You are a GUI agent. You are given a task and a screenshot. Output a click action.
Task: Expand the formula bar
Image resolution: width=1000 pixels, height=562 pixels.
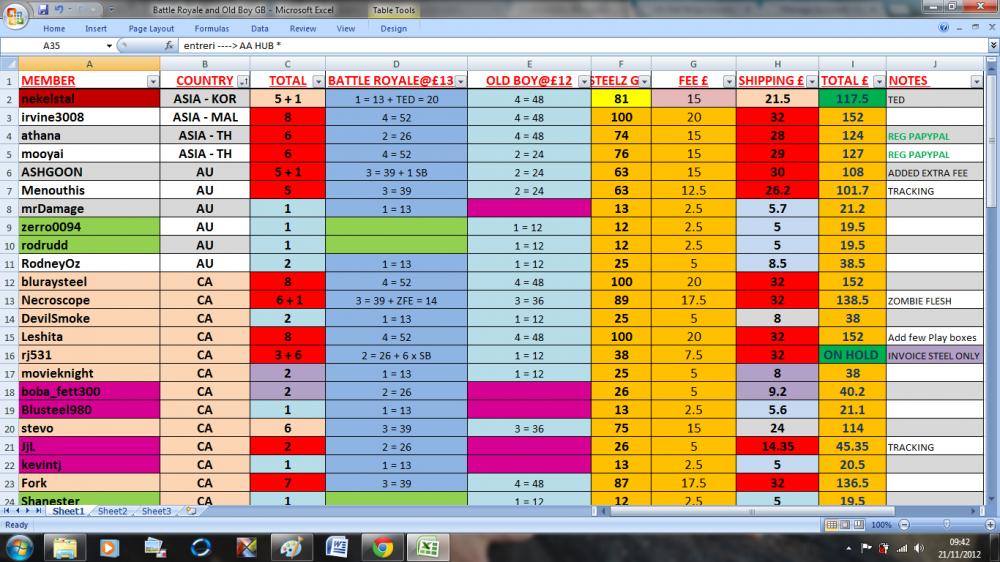(x=993, y=45)
